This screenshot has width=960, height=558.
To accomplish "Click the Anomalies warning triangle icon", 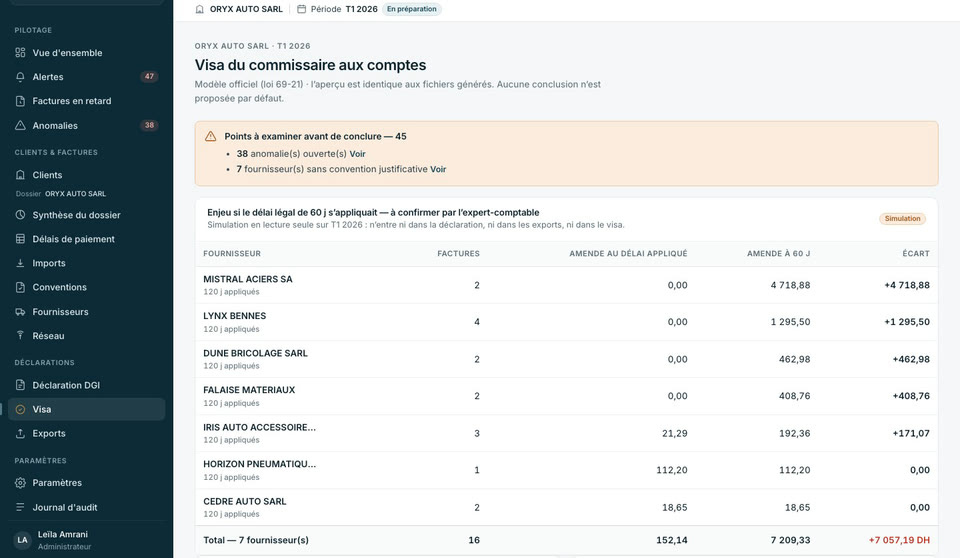I will [20, 126].
